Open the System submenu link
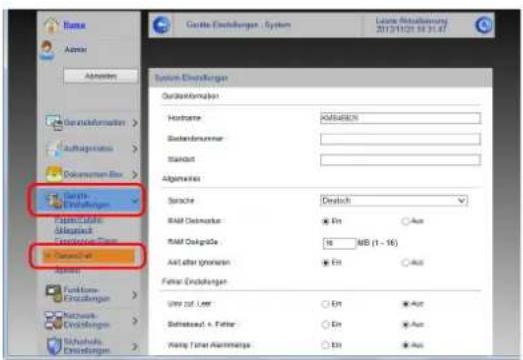The height and width of the screenshot is (360, 523). tap(67, 270)
